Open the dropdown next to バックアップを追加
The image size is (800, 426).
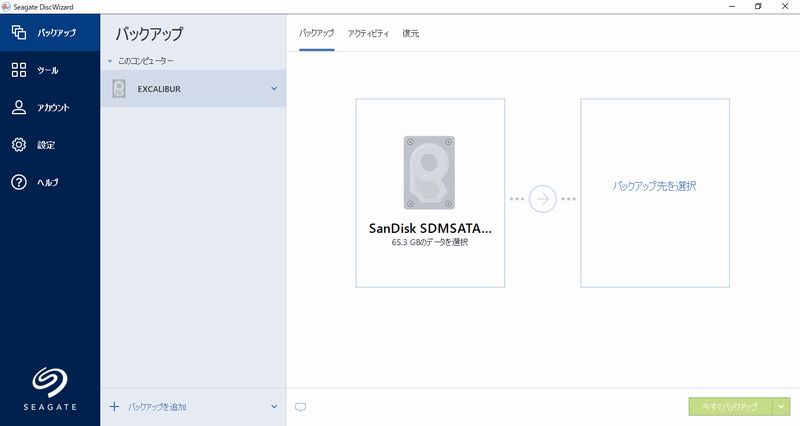[x=274, y=407]
